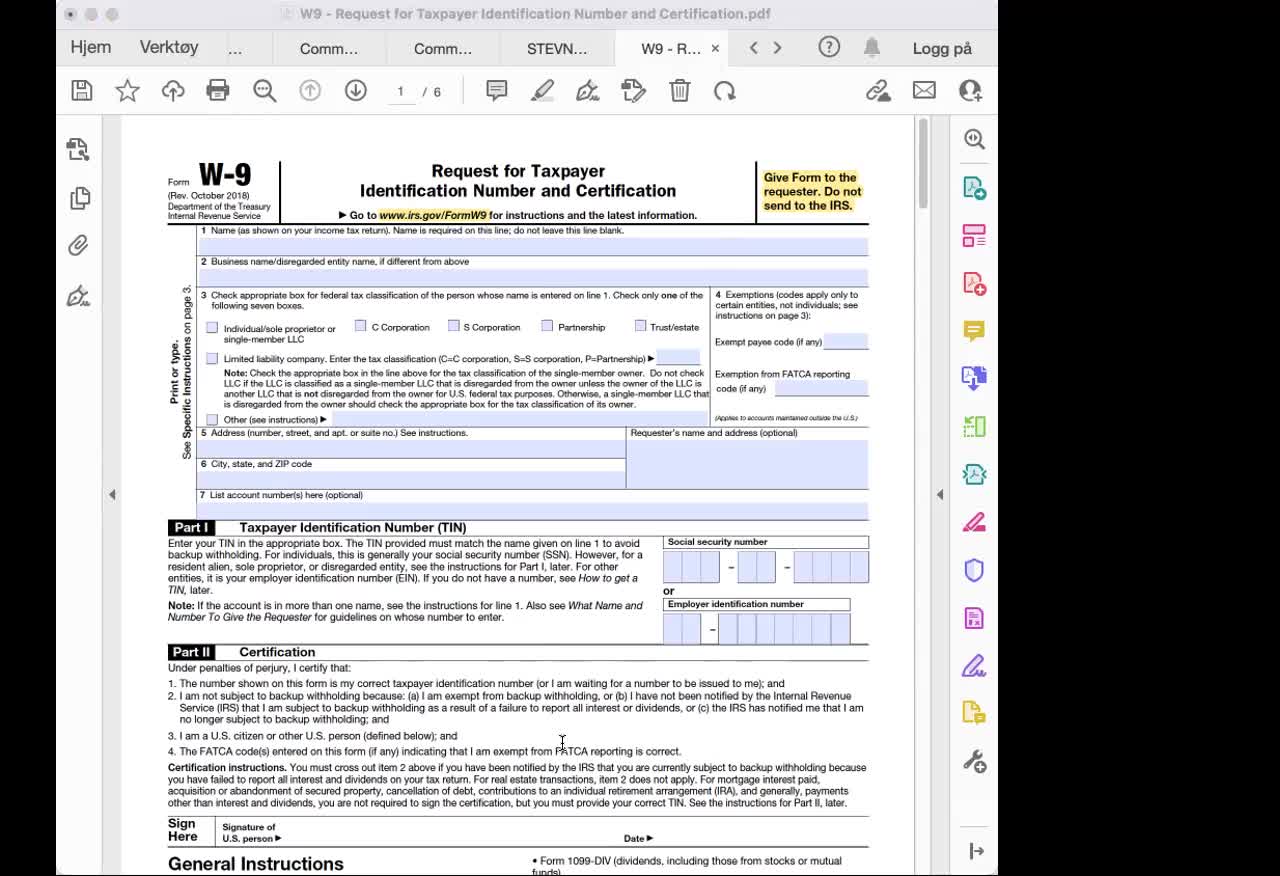Check the Trust/estate box

[x=641, y=326]
